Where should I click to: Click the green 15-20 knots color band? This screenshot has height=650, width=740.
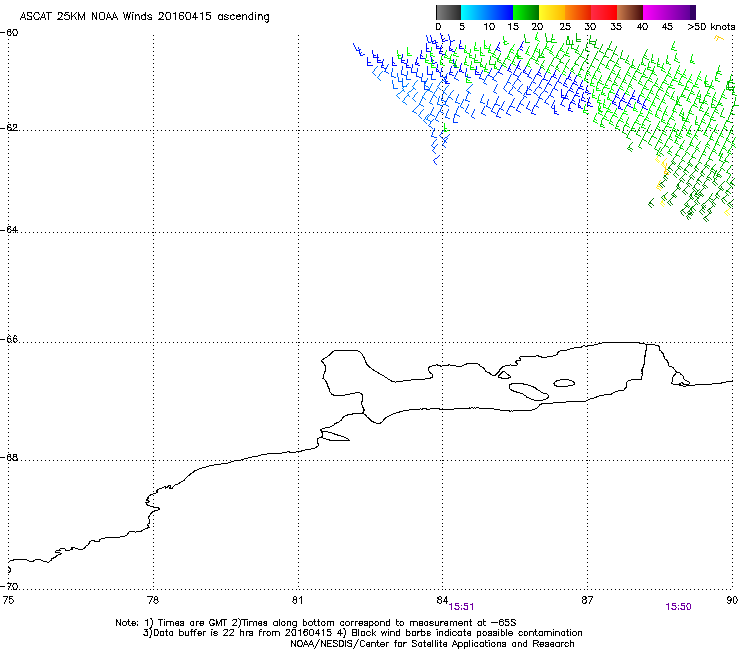click(526, 12)
